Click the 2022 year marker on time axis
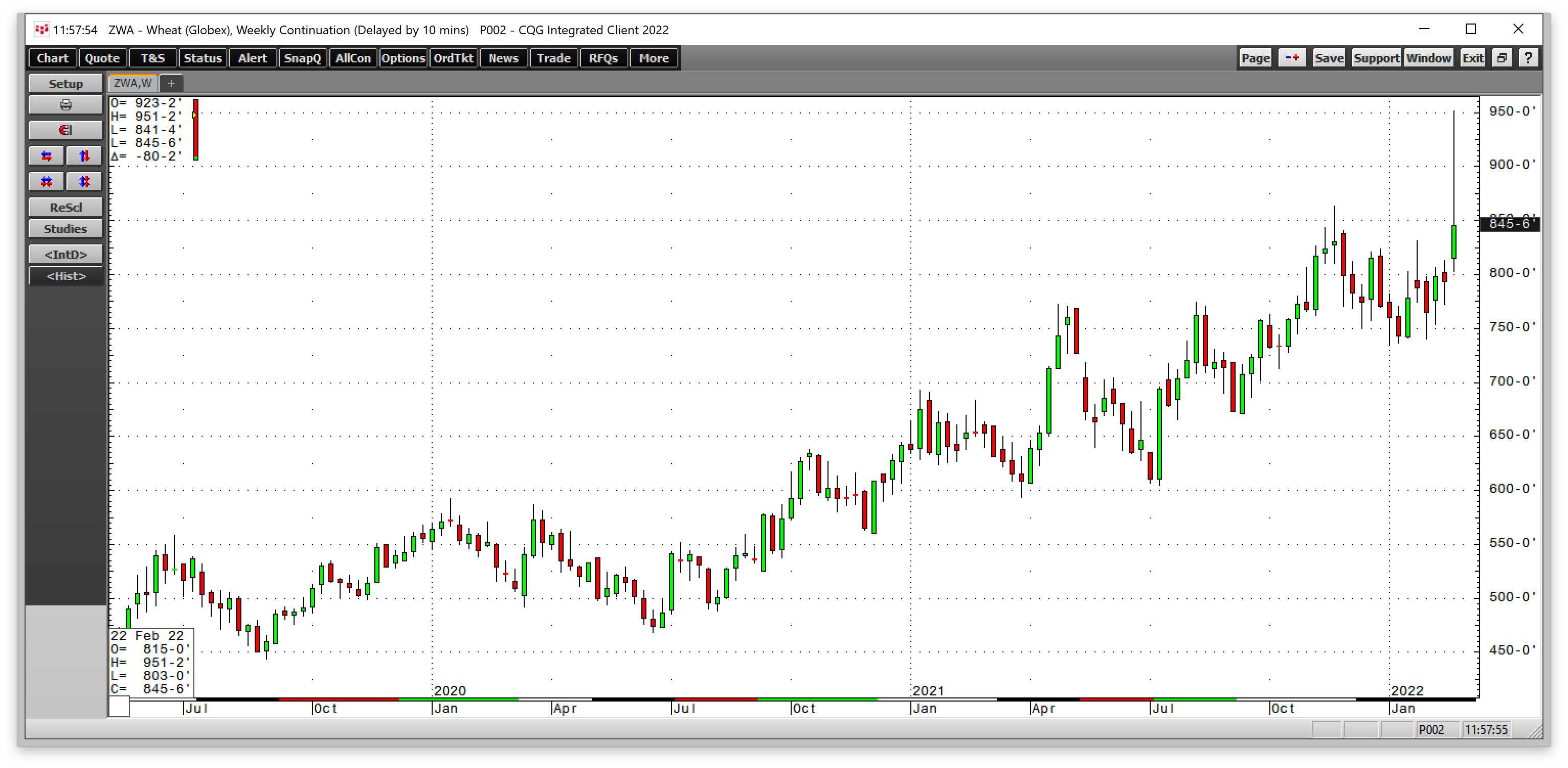Viewport: 1568px width, 768px height. (1407, 691)
